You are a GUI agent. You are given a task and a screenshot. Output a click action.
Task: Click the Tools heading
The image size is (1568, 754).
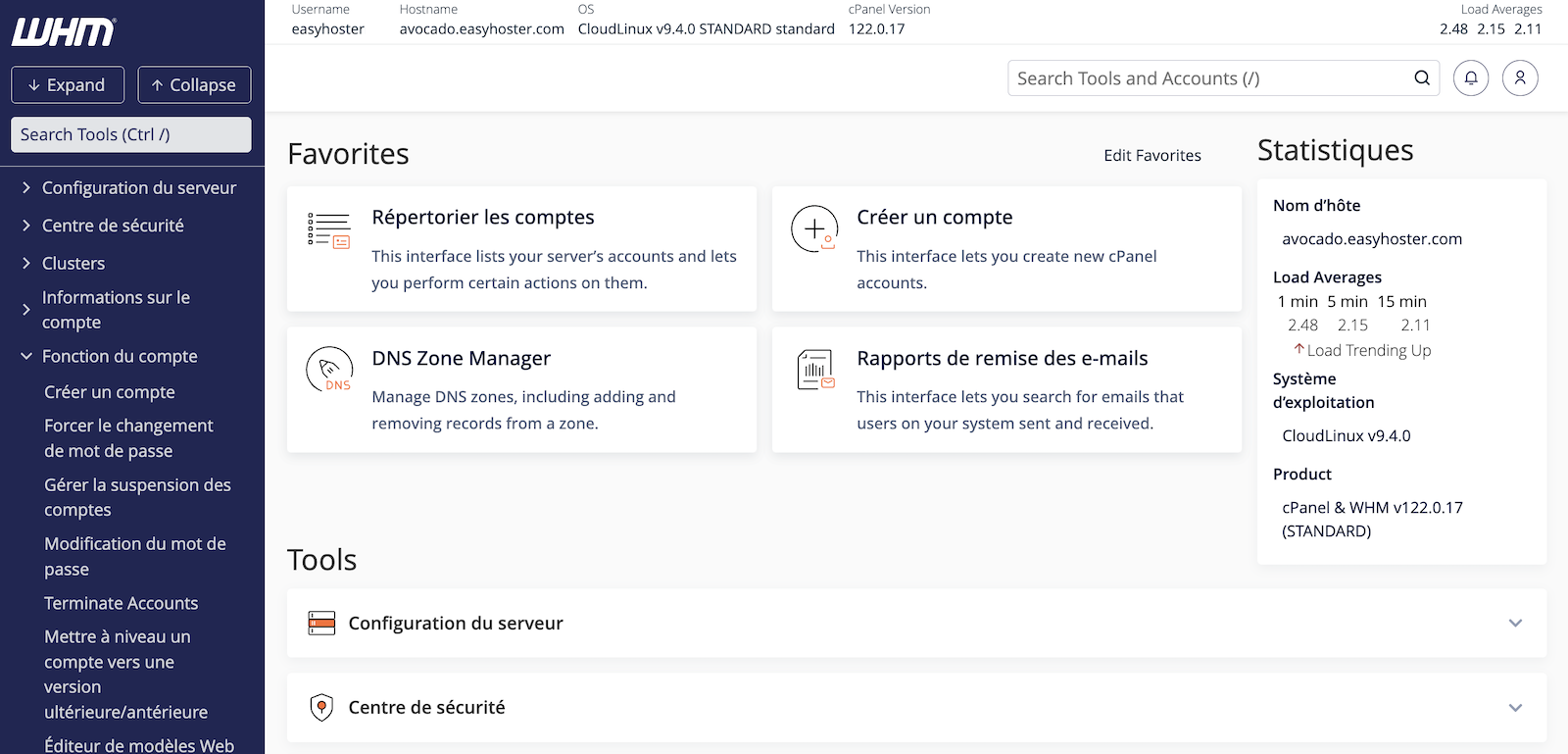(321, 560)
